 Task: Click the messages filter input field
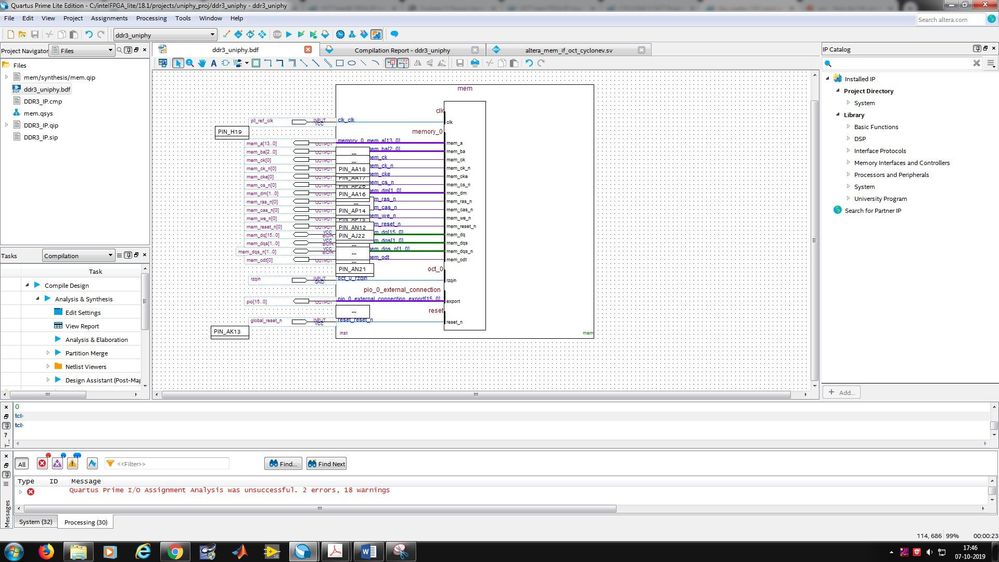[170, 464]
